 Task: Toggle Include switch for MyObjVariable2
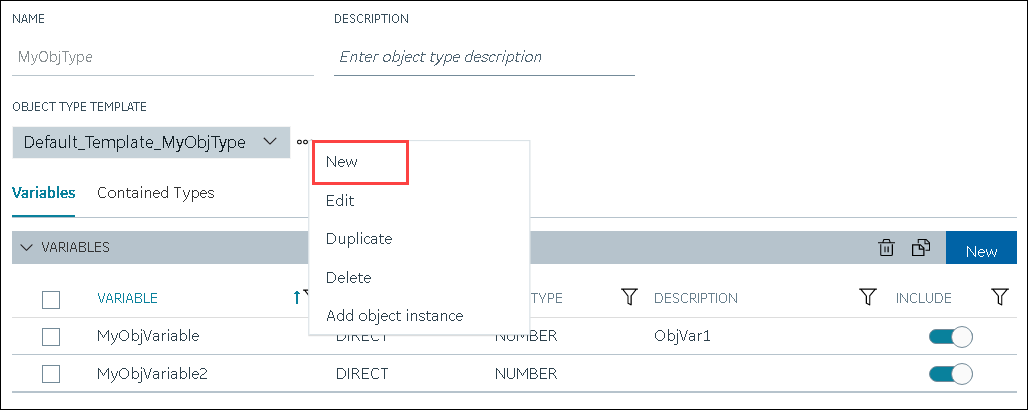pos(951,374)
